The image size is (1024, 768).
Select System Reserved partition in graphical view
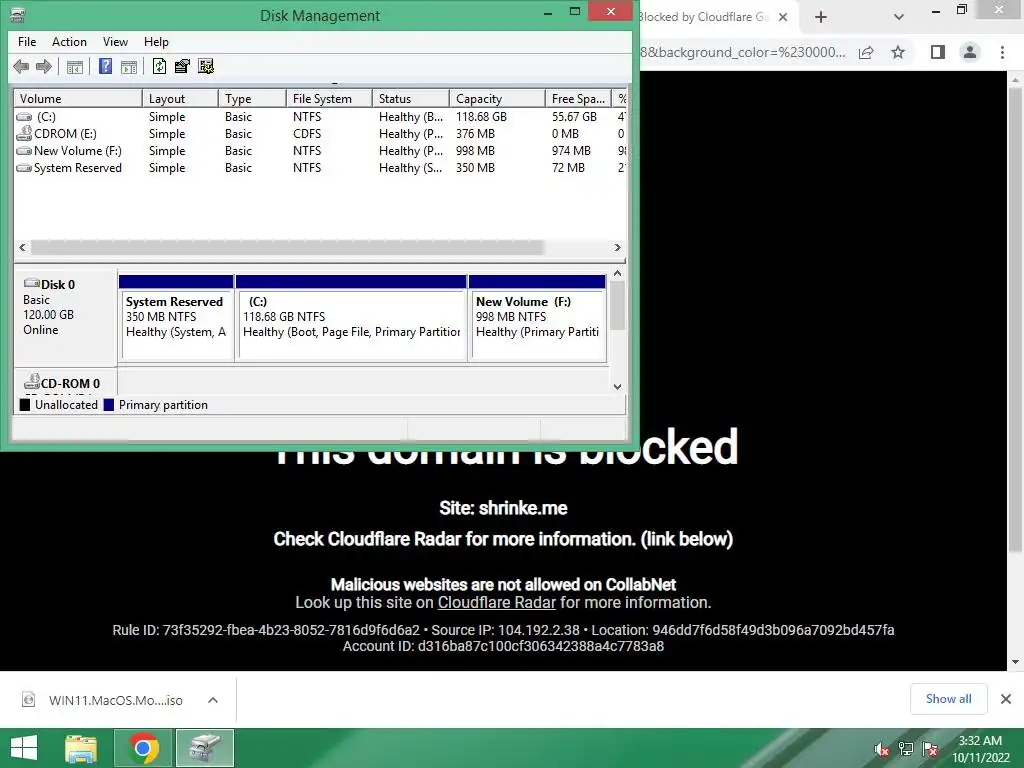tap(176, 318)
